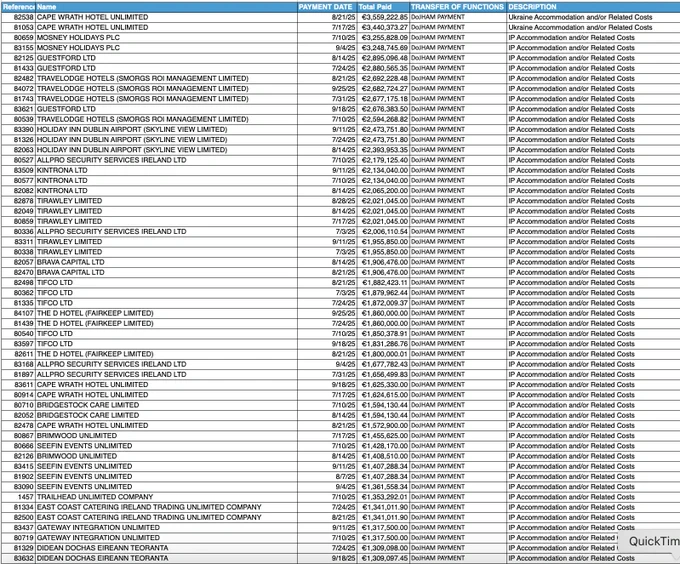Click amount €2,880,565.35
Screen dimensions: 680x564
[x=385, y=68]
